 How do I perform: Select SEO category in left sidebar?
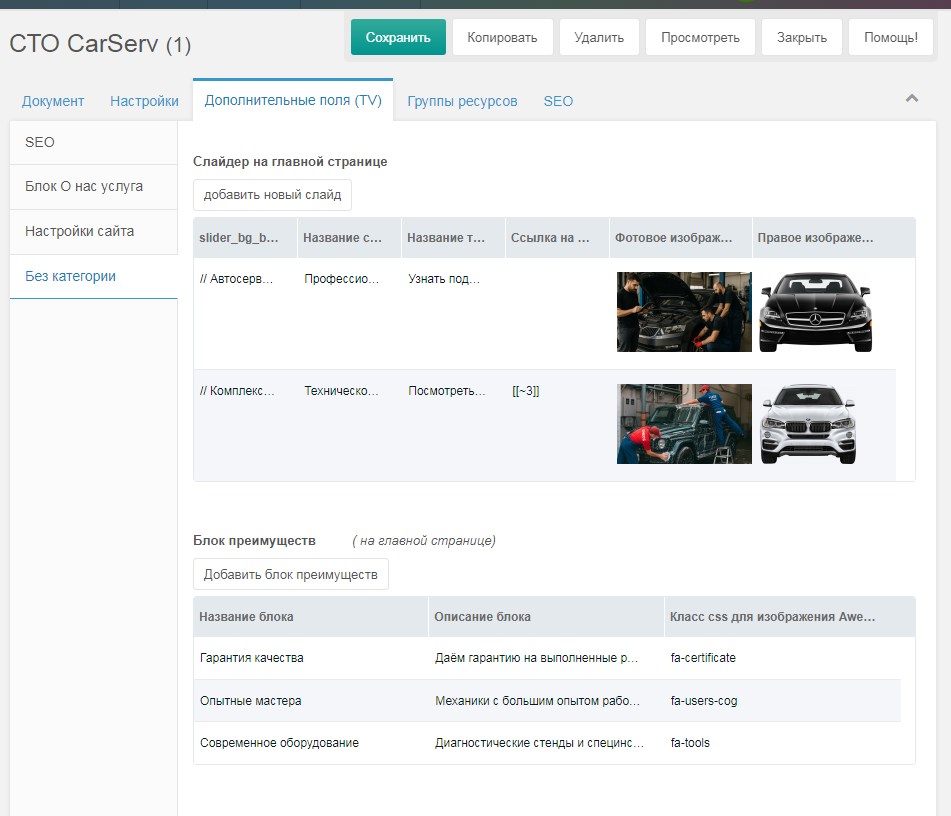(x=40, y=142)
